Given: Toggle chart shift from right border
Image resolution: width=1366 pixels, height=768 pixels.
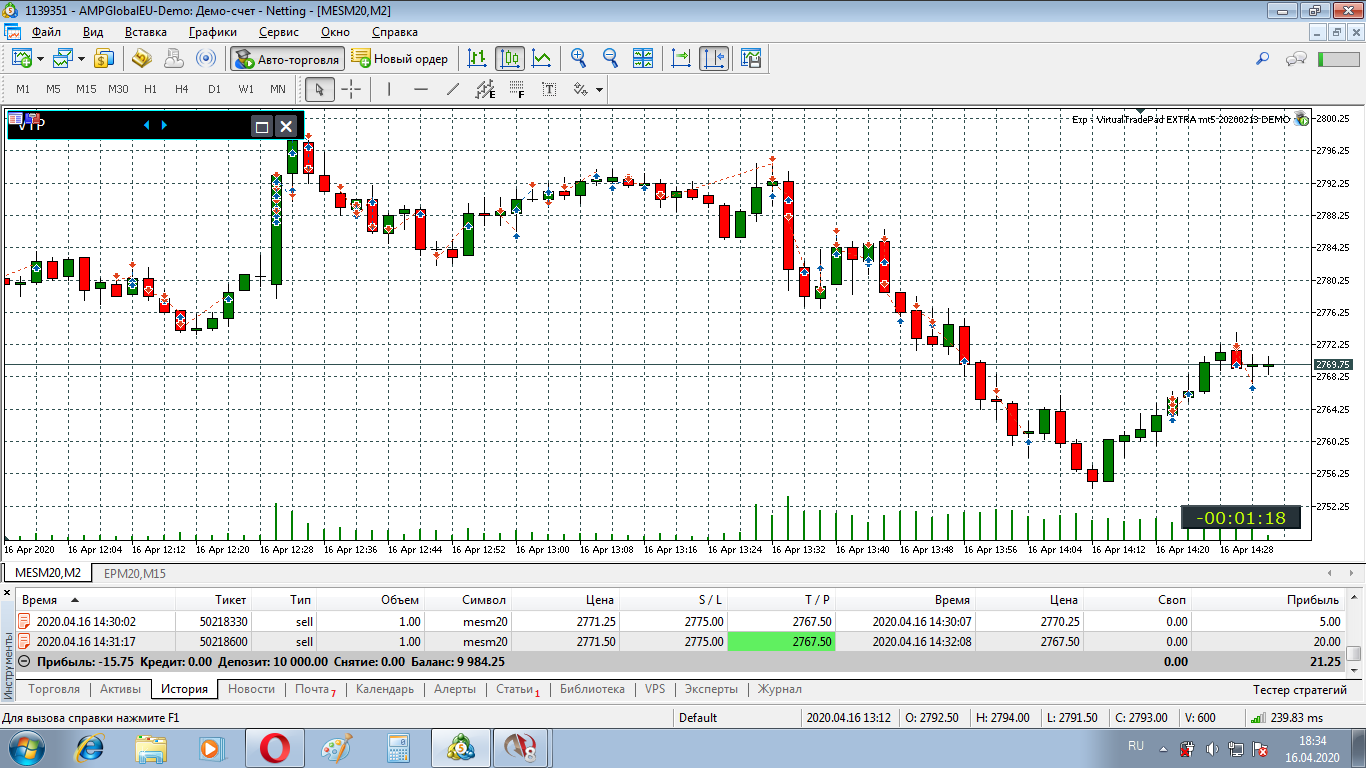Looking at the screenshot, I should click(714, 58).
